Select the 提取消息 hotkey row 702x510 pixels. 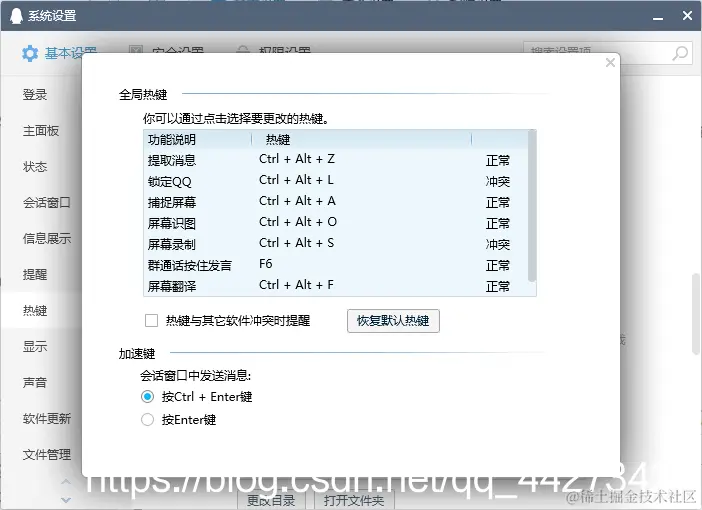pos(336,160)
